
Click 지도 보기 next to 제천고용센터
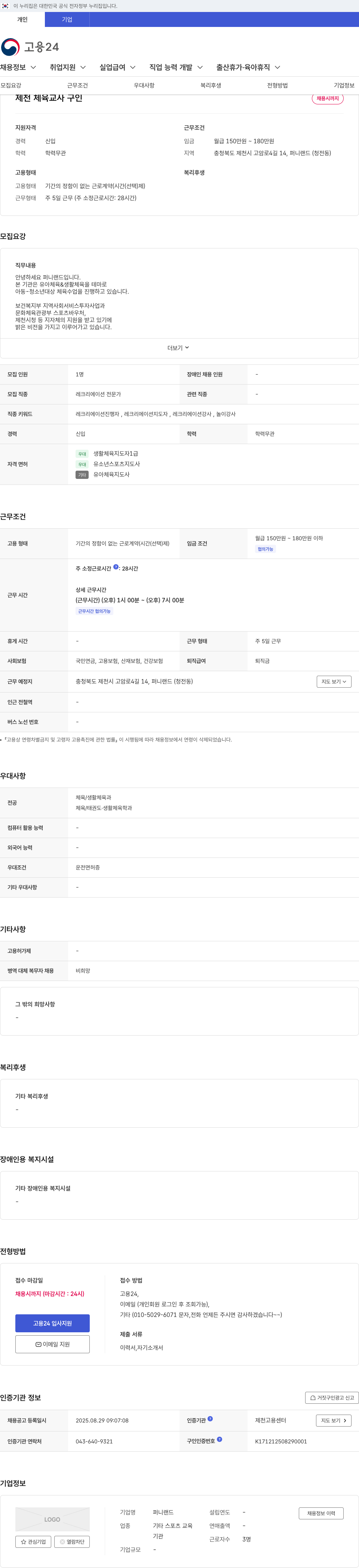[334, 1420]
